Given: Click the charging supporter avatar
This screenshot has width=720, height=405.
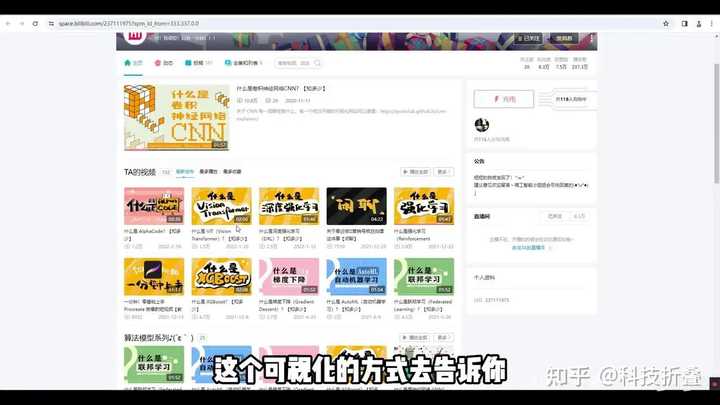Looking at the screenshot, I should tap(482, 125).
